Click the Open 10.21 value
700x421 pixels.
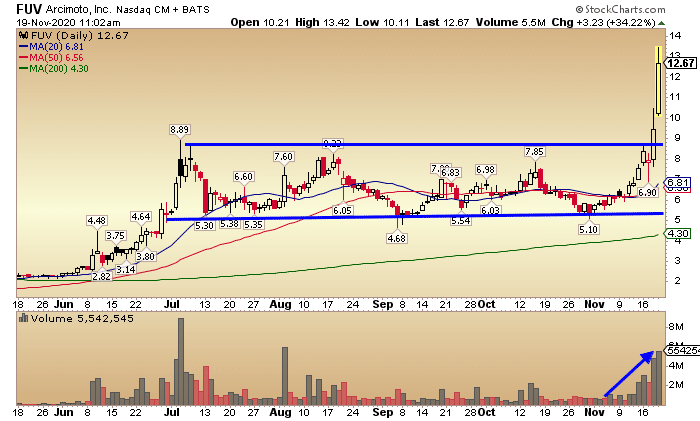pos(260,22)
